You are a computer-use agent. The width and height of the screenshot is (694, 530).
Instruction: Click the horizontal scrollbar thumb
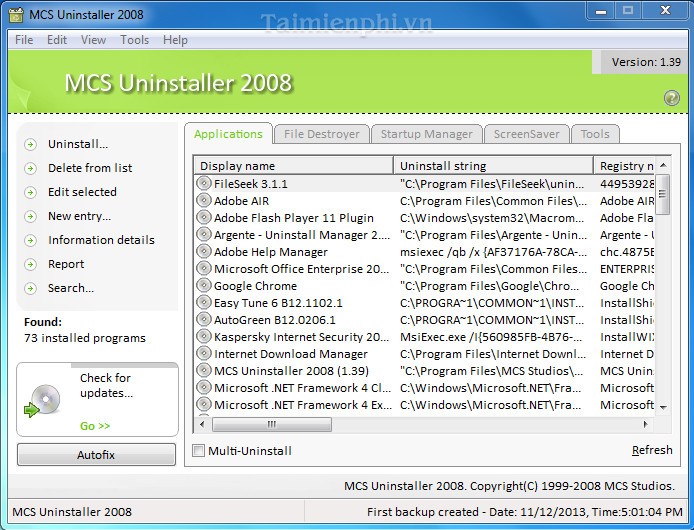point(272,424)
